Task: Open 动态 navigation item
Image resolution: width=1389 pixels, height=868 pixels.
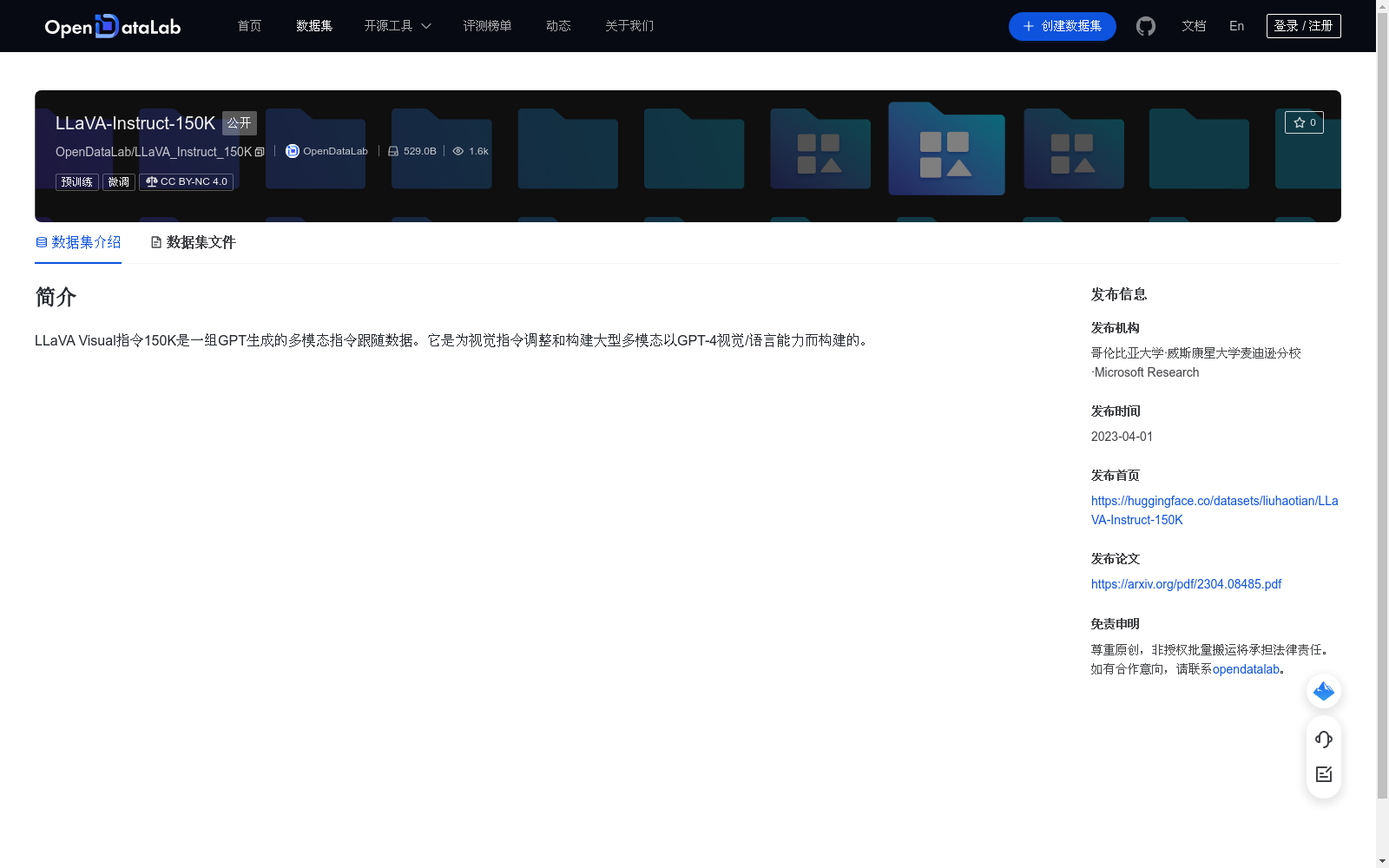Action: click(558, 26)
